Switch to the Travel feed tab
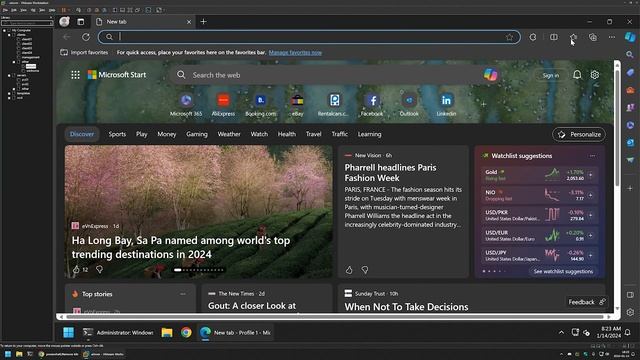Screen dimensions: 640x360 [x=313, y=134]
